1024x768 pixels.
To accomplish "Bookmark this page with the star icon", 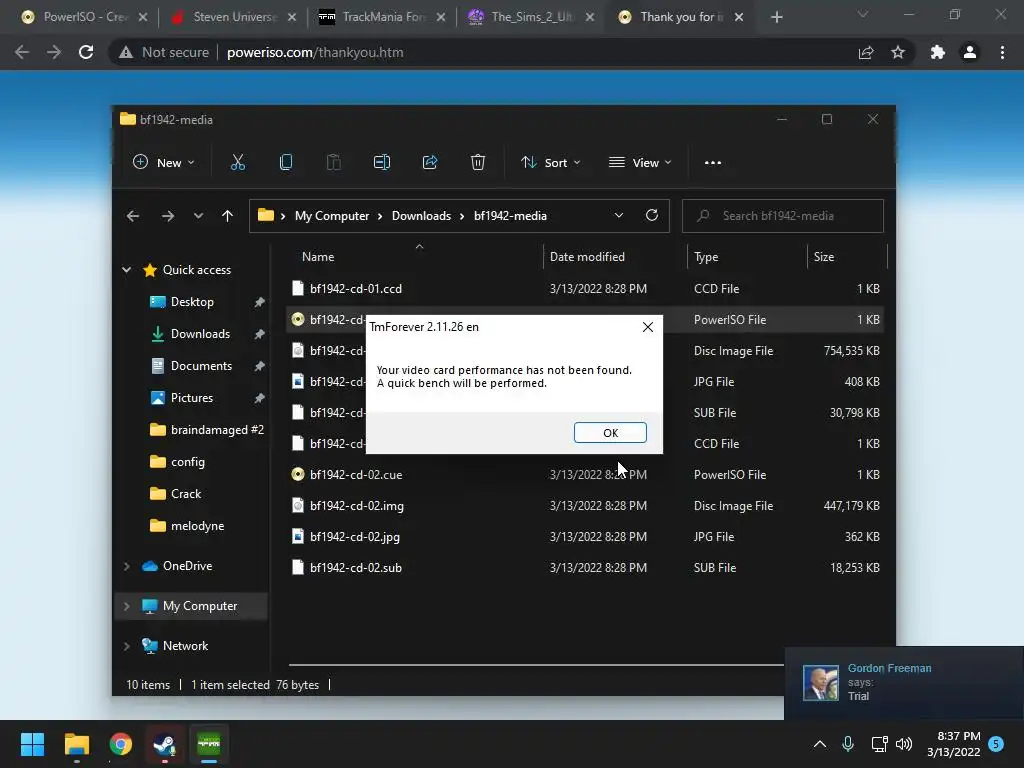I will pyautogui.click(x=898, y=52).
